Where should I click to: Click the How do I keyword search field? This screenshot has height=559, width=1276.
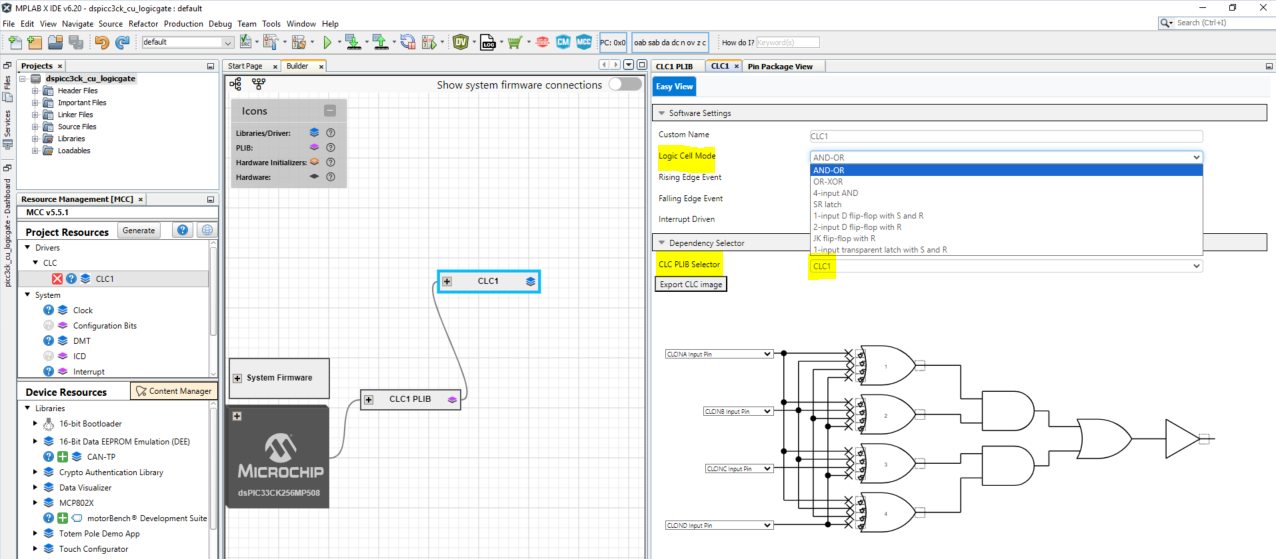(788, 43)
